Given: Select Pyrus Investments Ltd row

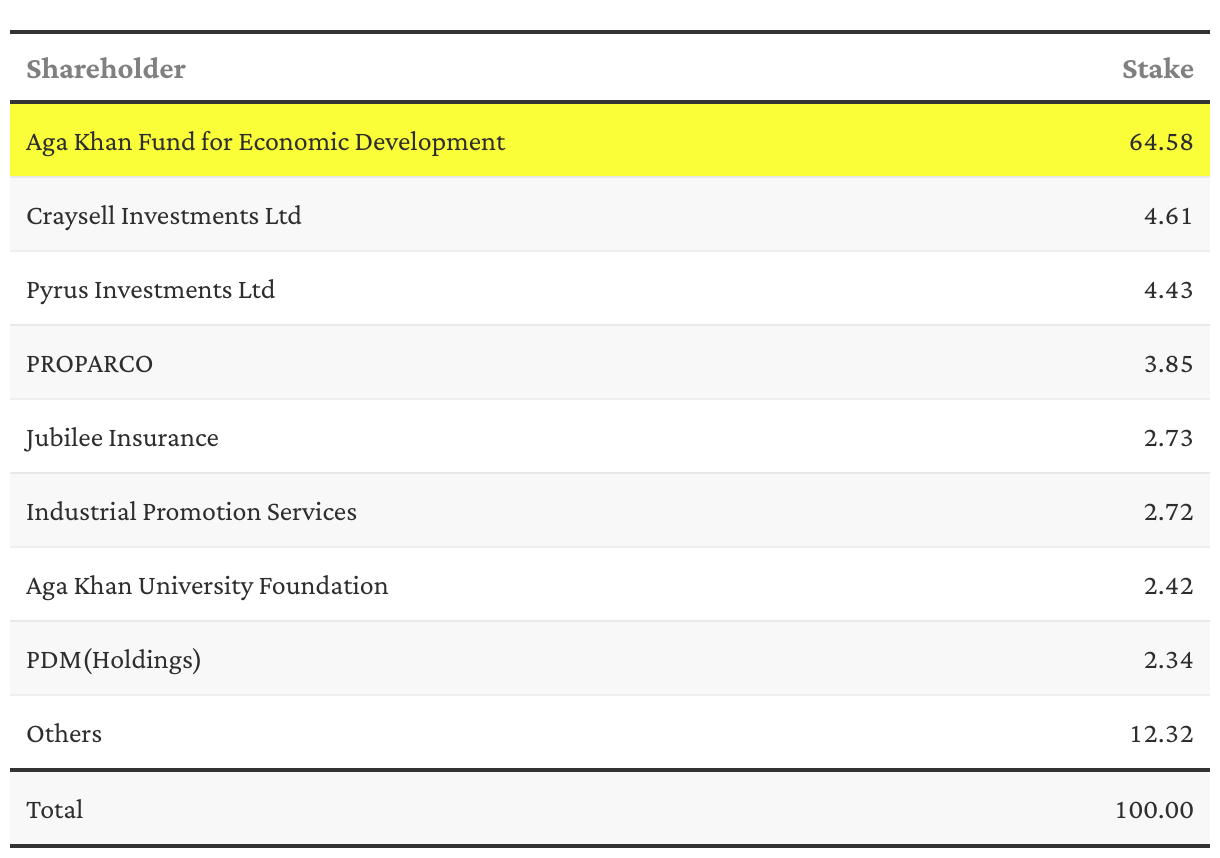Looking at the screenshot, I should pos(610,289).
